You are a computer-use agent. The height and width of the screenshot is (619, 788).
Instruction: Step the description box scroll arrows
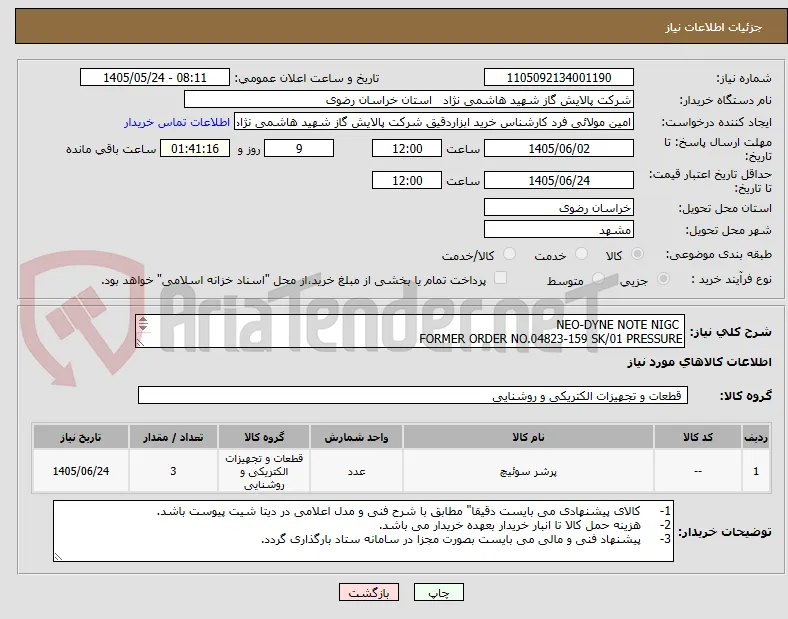coord(143,324)
